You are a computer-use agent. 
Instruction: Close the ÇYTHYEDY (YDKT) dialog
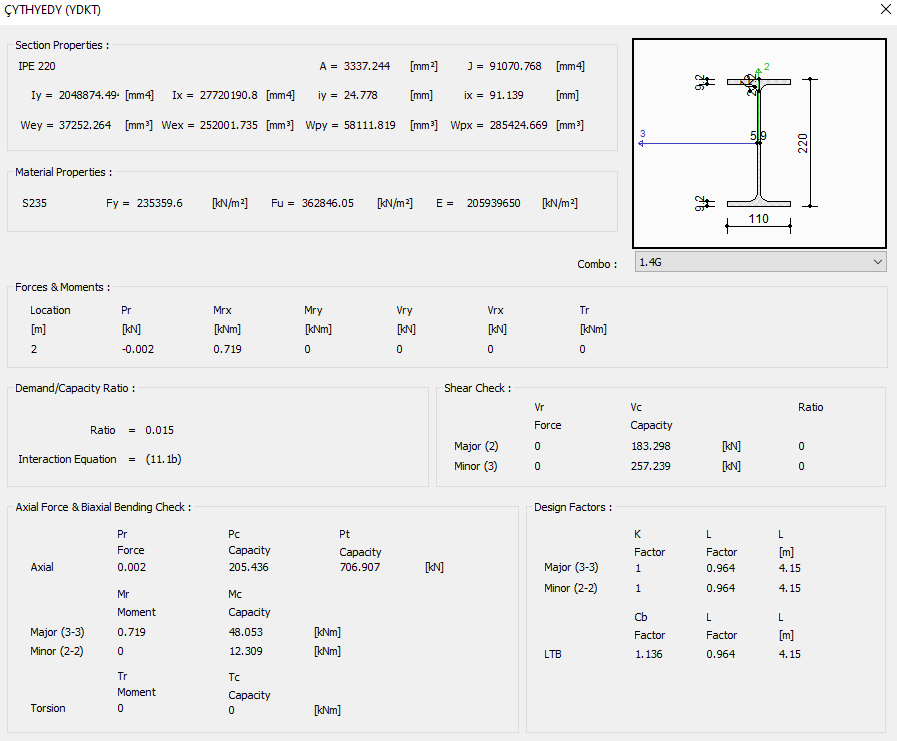tap(885, 10)
